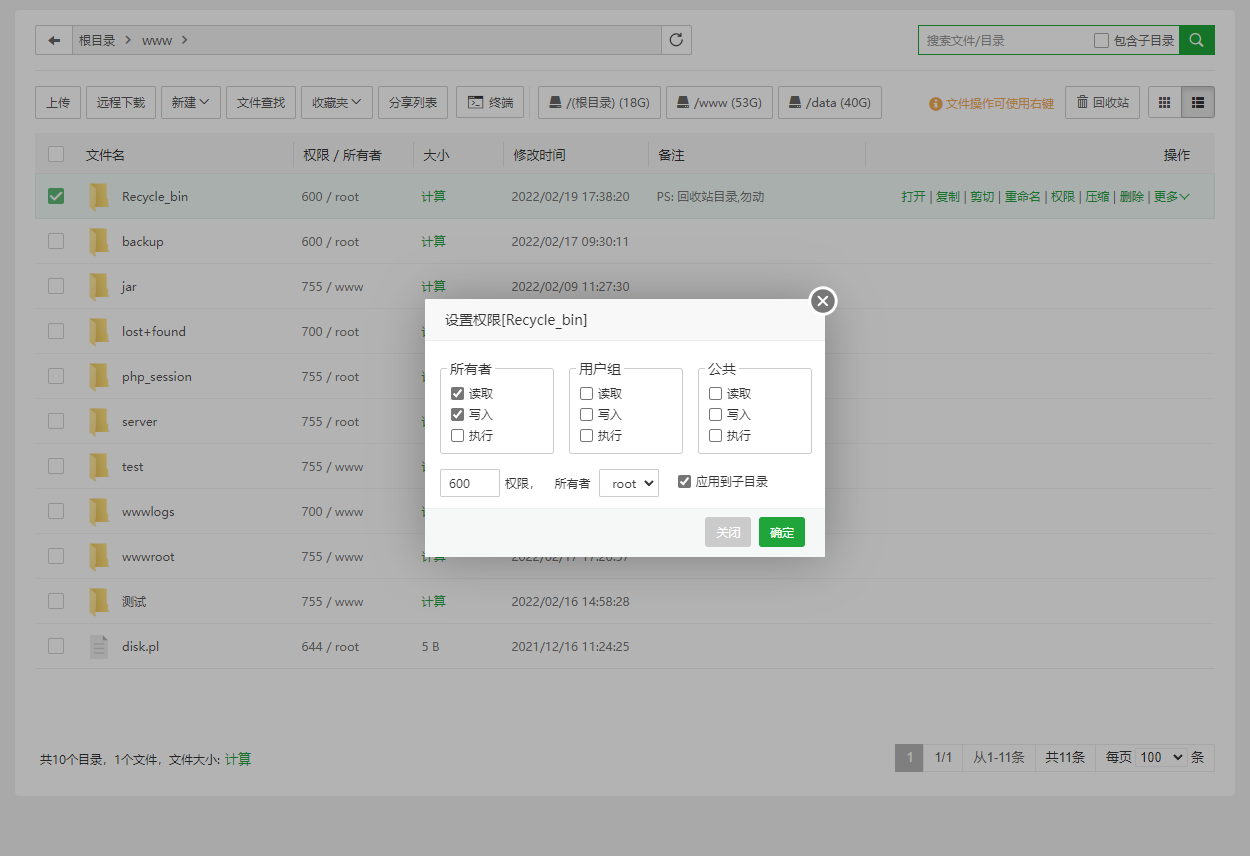
Task: Open the terminal from the toolbar
Action: point(490,102)
